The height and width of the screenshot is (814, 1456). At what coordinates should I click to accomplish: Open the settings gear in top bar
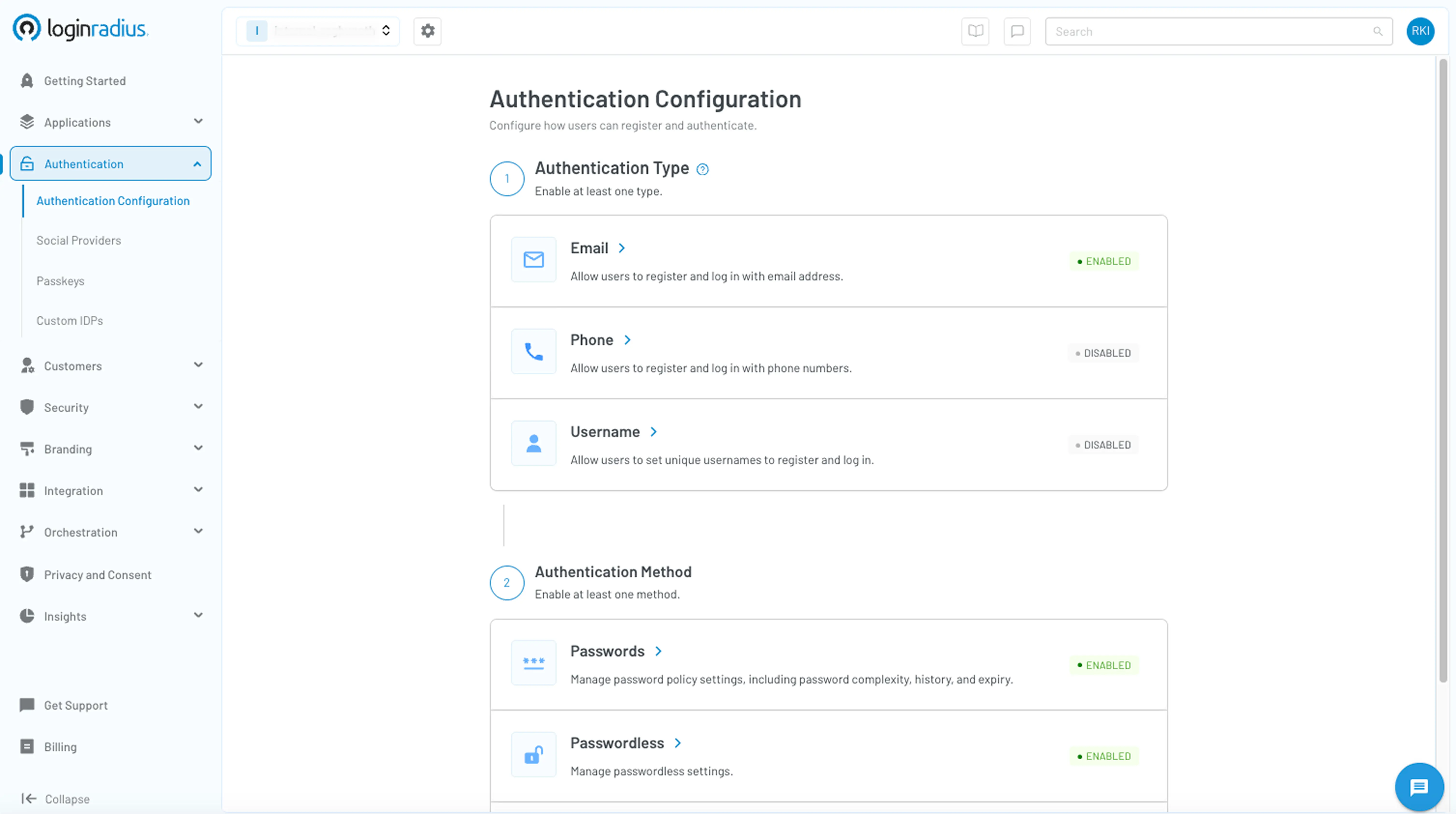tap(427, 31)
